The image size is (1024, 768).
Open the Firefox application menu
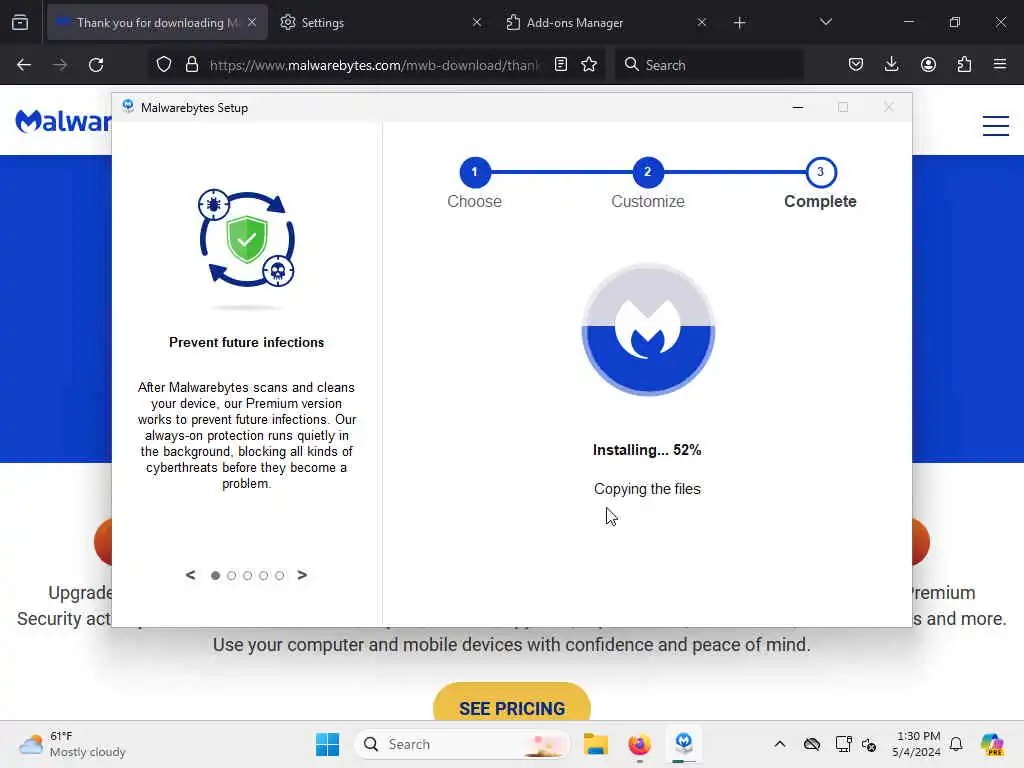[x=1000, y=65]
